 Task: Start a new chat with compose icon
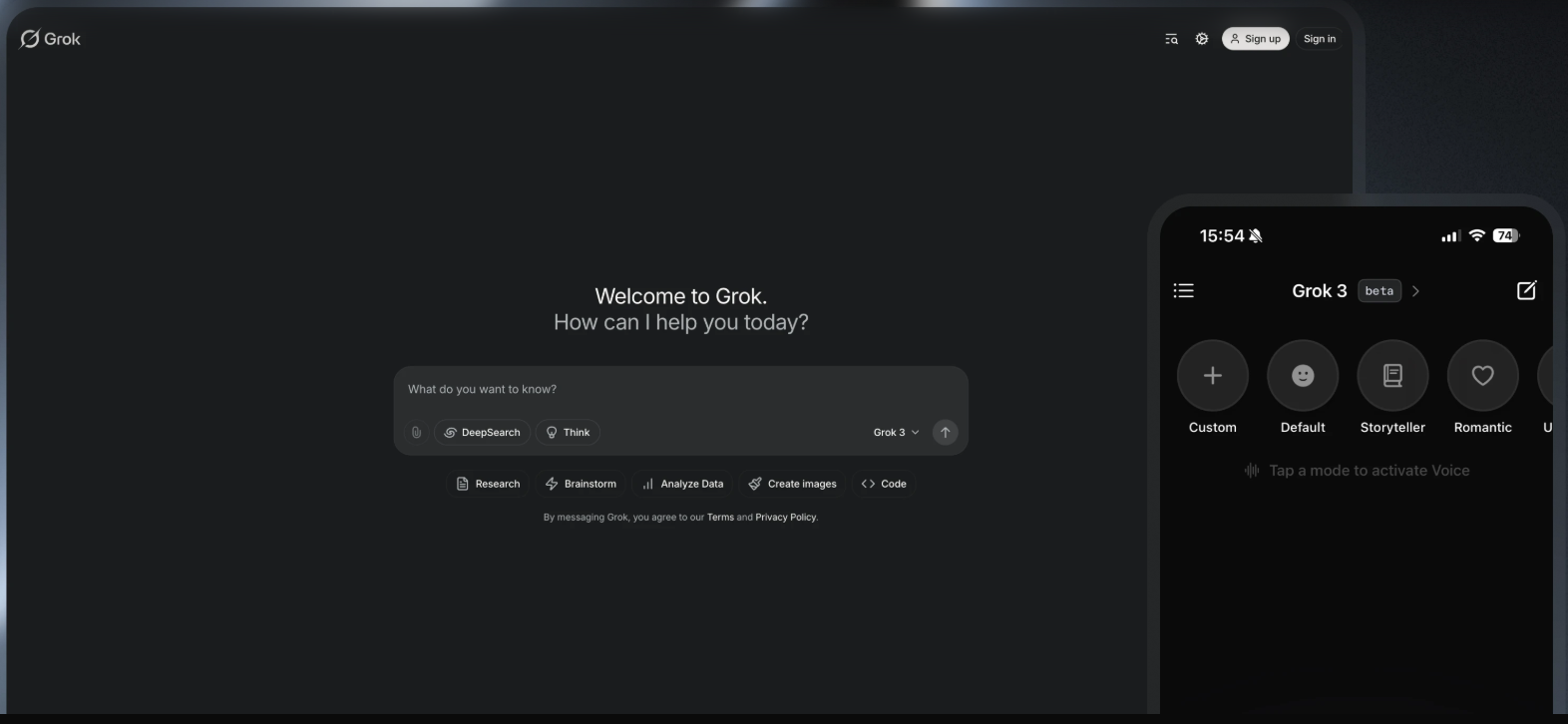[1527, 290]
